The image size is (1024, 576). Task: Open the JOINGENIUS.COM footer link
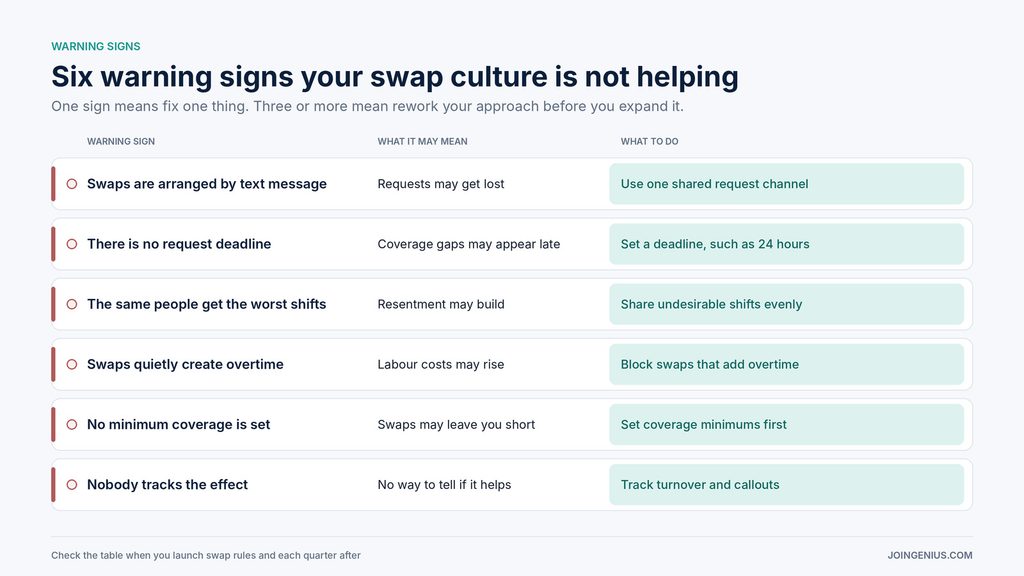pyautogui.click(x=929, y=555)
